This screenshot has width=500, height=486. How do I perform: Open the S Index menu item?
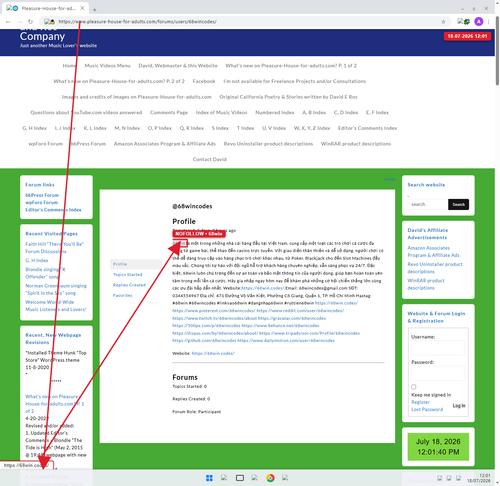pos(220,128)
